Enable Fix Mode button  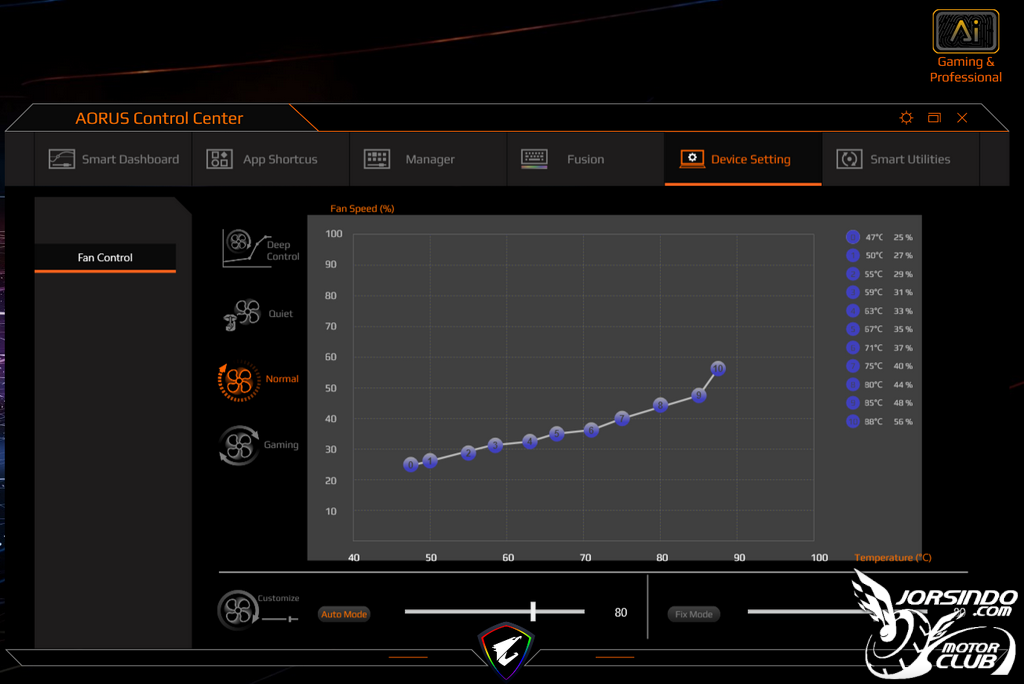[x=694, y=614]
